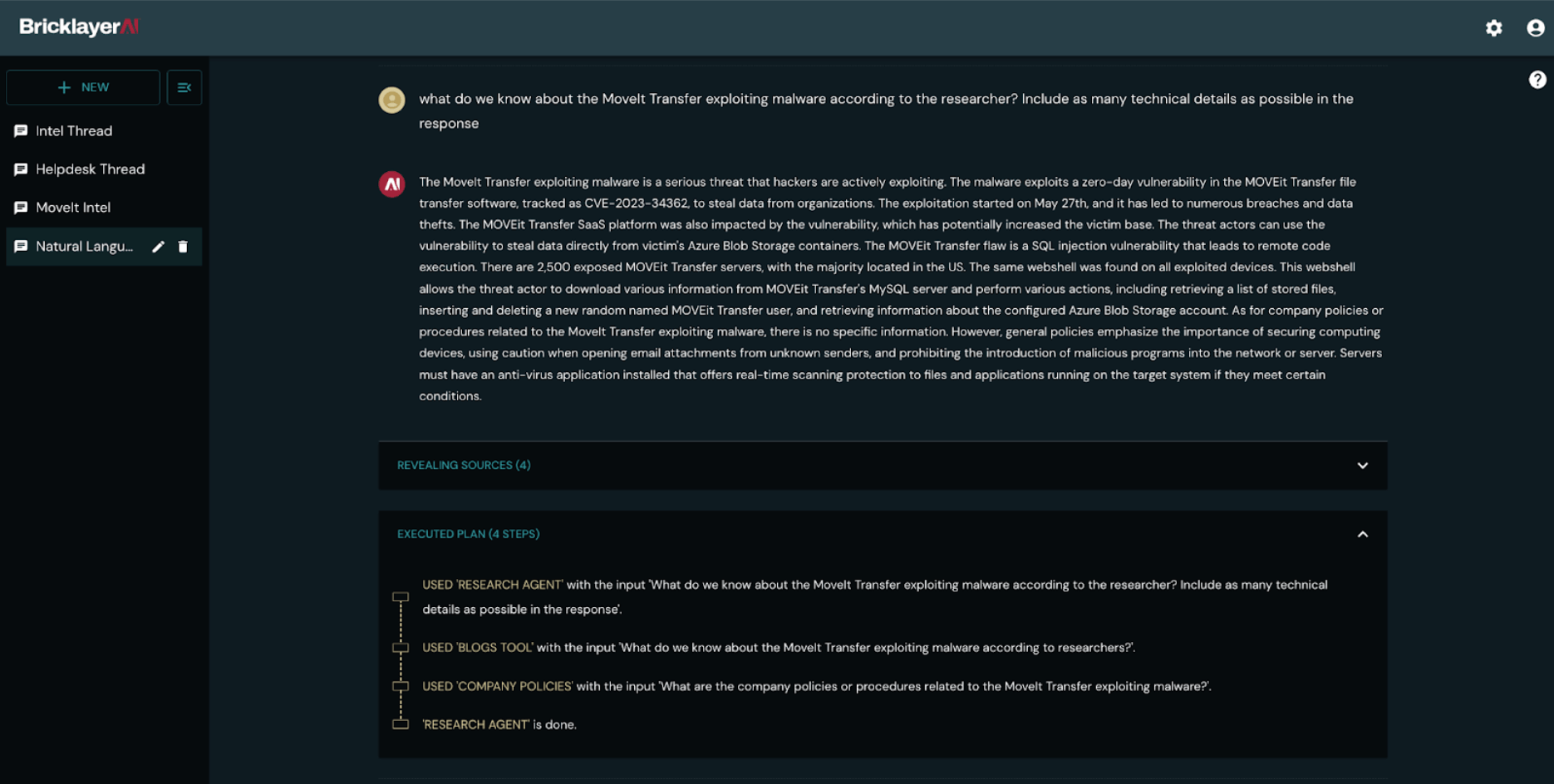Click the chevron next to REVEALING SOURCES (4)
This screenshot has height=784, width=1554.
[x=1363, y=465]
